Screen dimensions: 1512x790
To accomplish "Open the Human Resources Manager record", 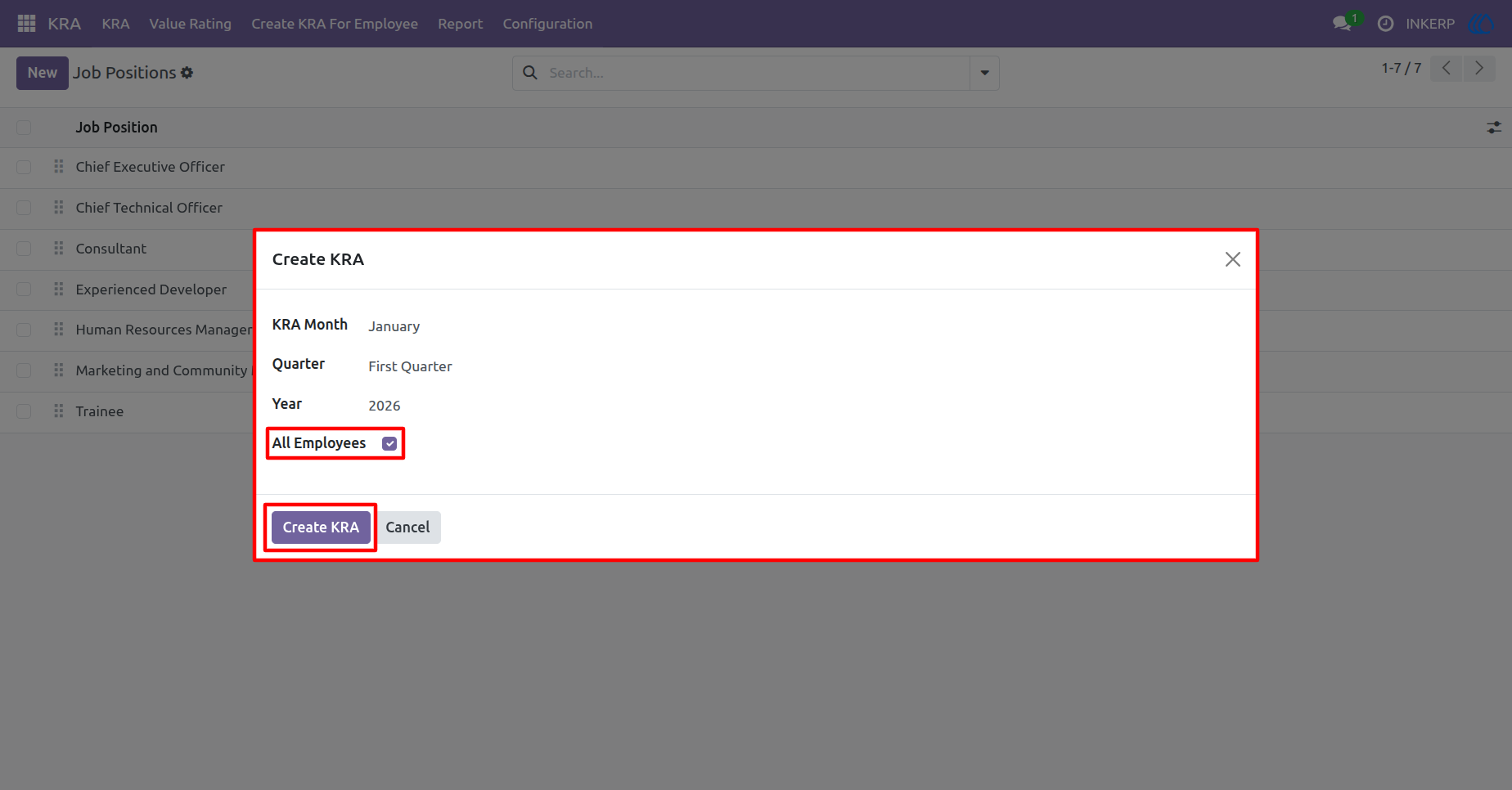I will [x=164, y=330].
